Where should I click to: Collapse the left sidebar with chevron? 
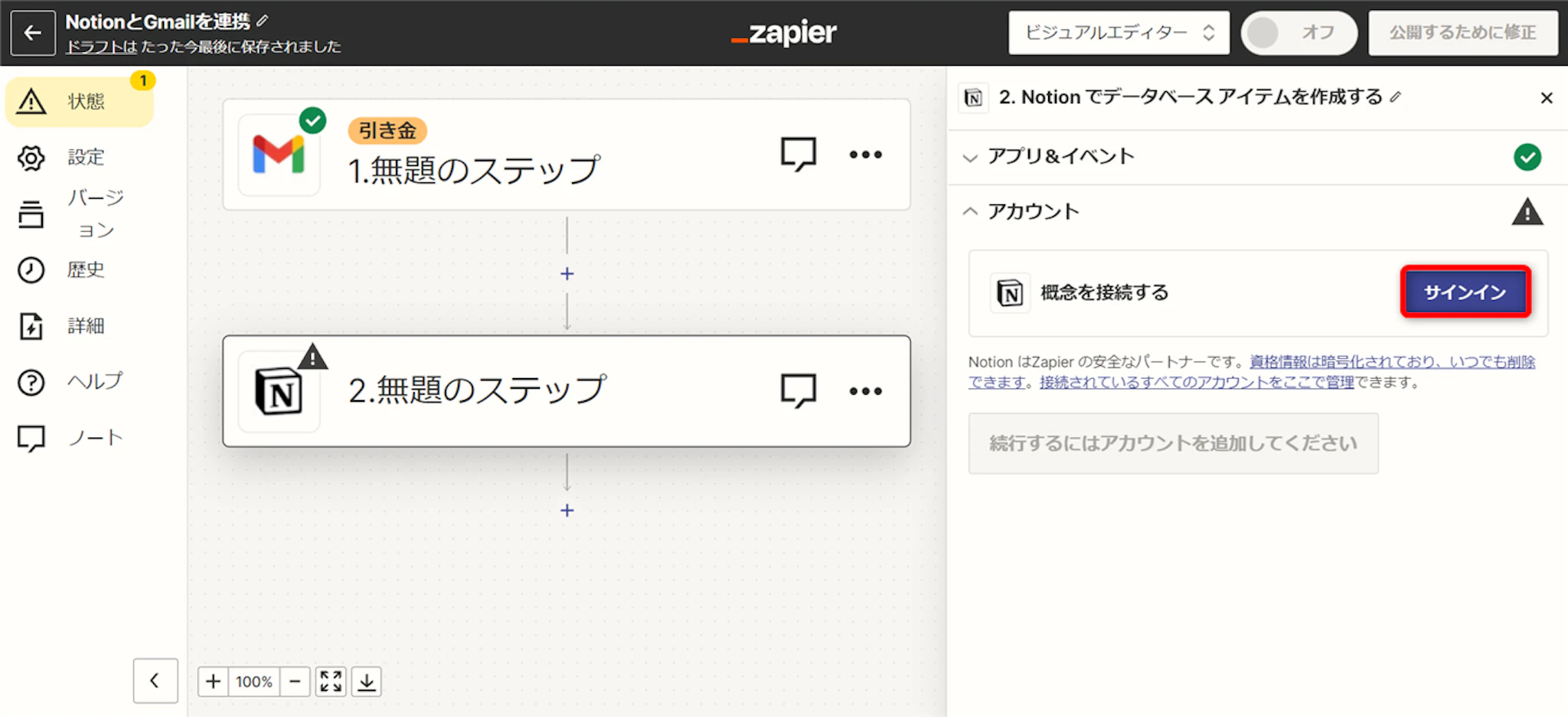[x=155, y=680]
